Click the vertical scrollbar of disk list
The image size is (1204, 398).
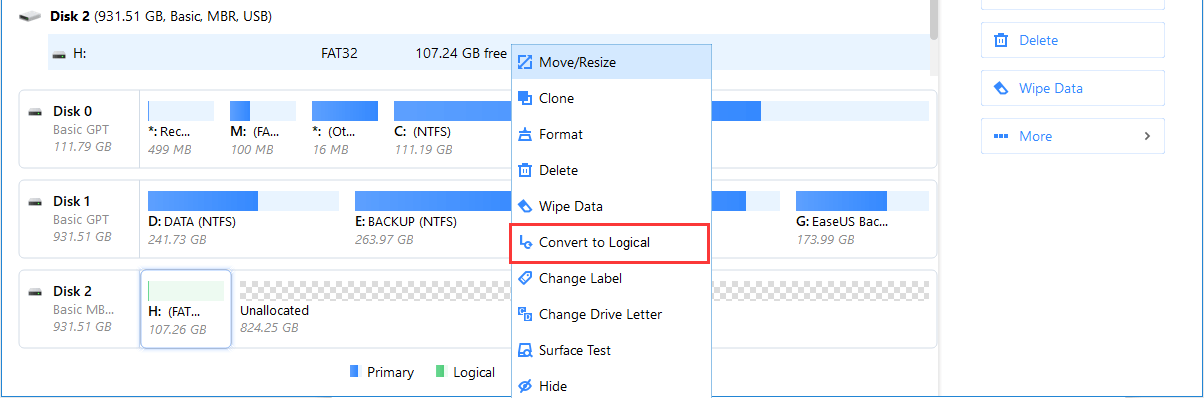point(934,20)
